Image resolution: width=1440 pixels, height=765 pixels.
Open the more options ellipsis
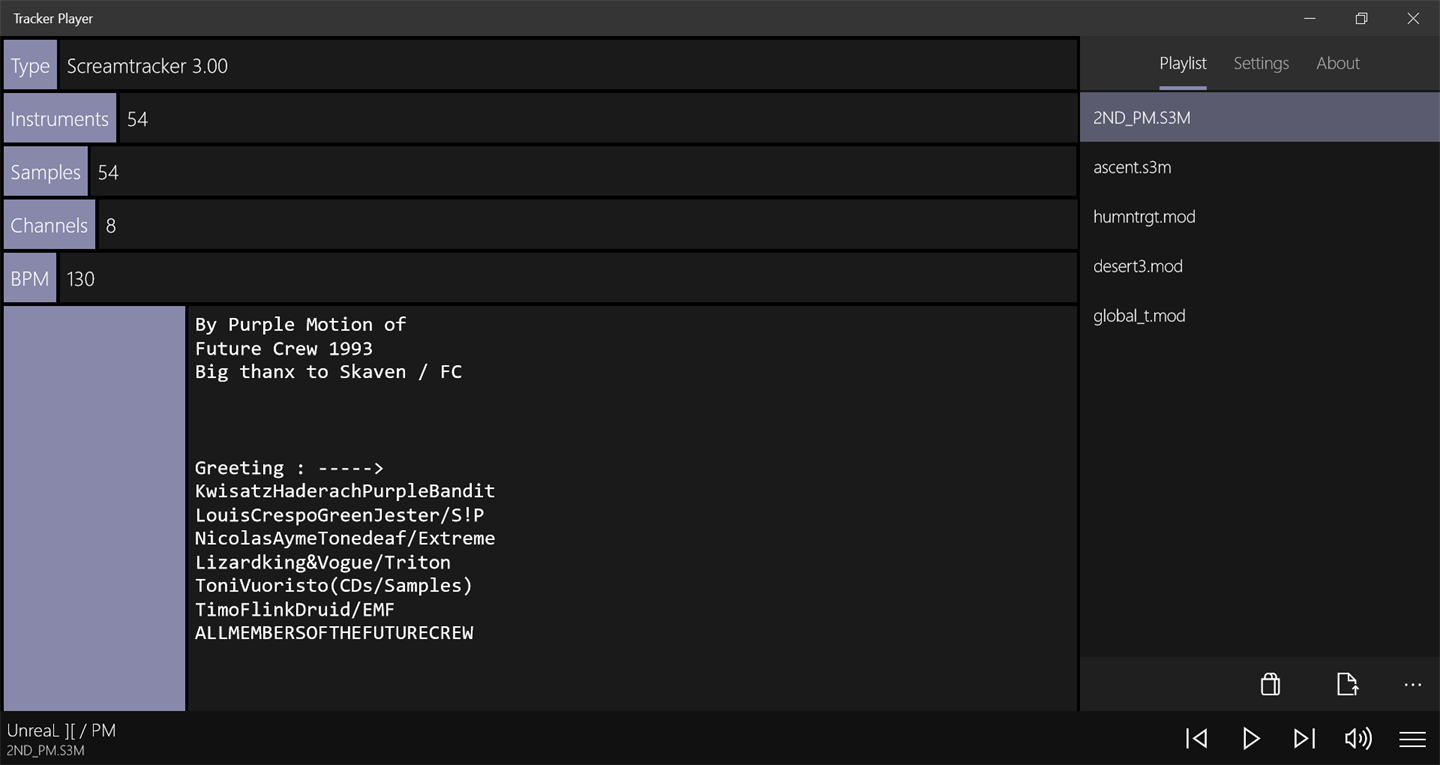tap(1412, 685)
